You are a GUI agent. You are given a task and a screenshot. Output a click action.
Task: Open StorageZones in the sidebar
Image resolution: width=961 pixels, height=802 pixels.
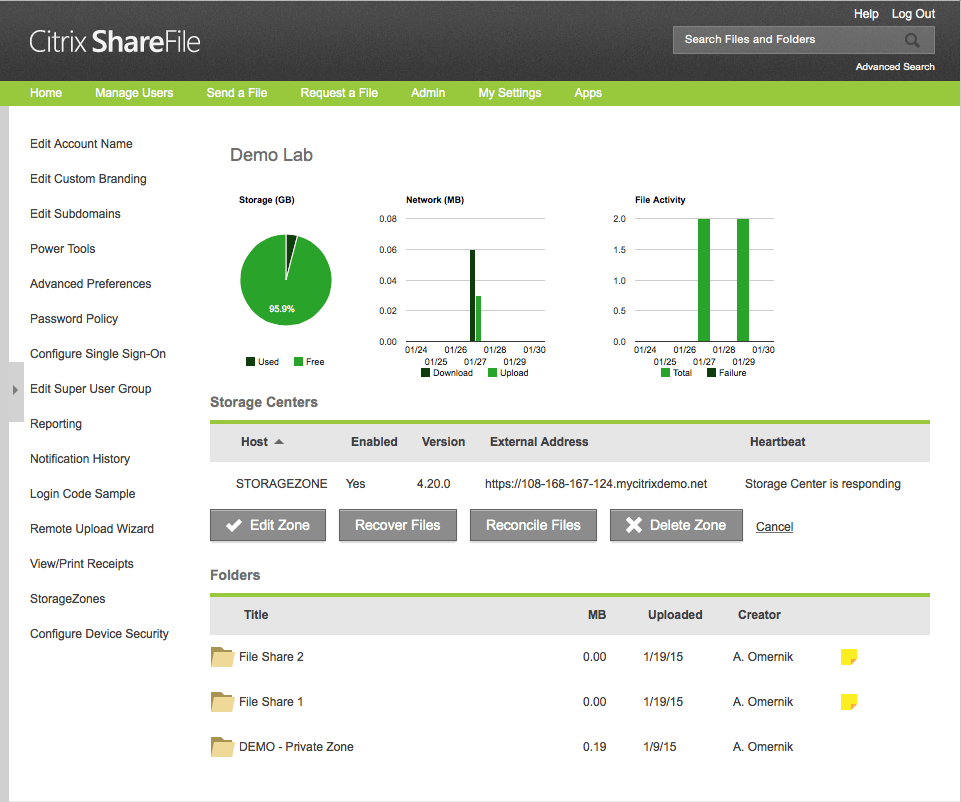(x=67, y=599)
